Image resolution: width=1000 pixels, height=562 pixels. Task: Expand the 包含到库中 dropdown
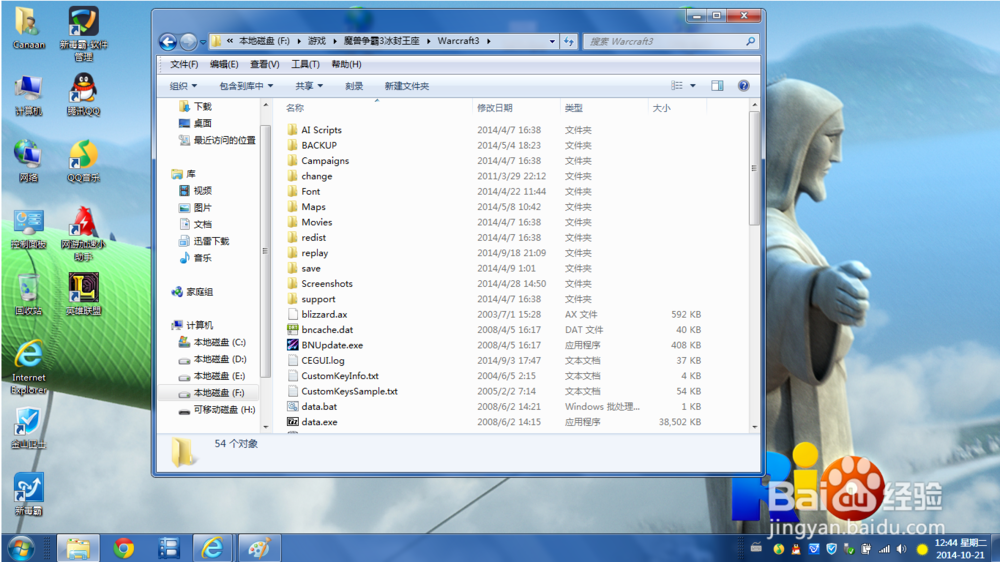246,86
